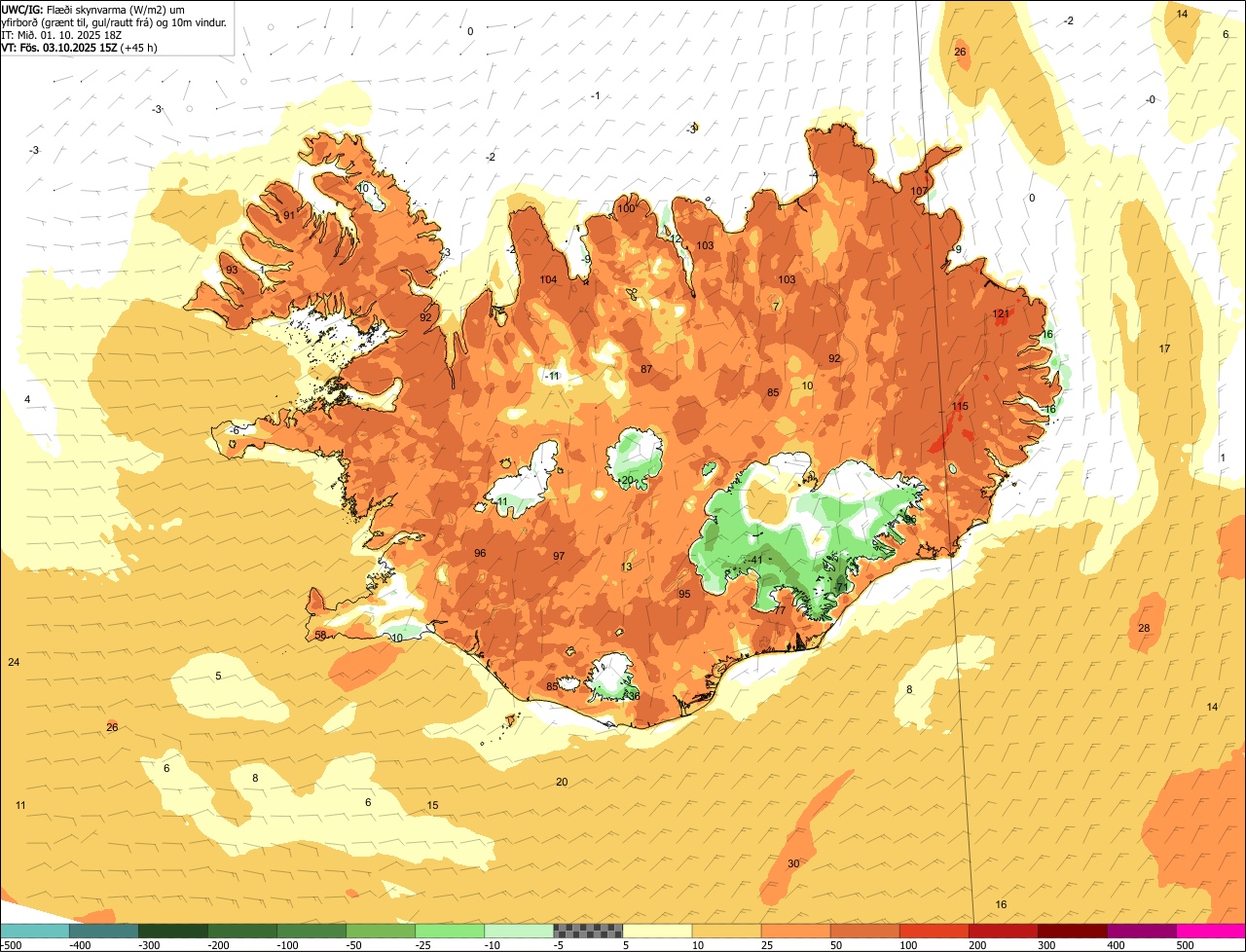
Task: Click the ocean value 20 south of Iceland
Action: [562, 782]
